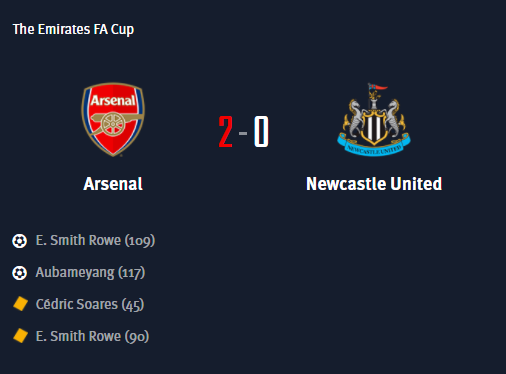Click yellow card icon beside Smith Rowe (90)

tap(20, 336)
